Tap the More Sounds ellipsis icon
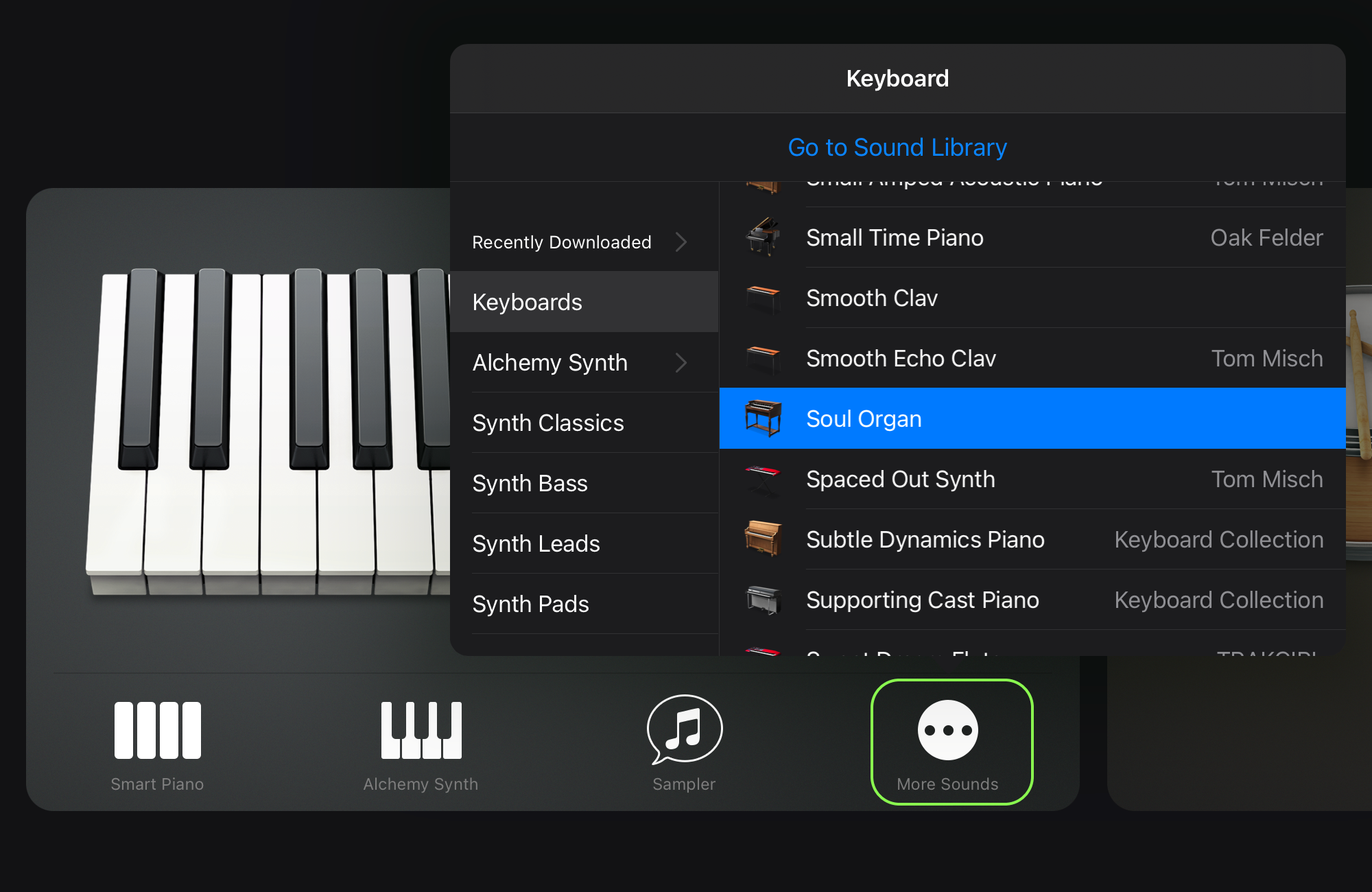The width and height of the screenshot is (1372, 892). (948, 730)
